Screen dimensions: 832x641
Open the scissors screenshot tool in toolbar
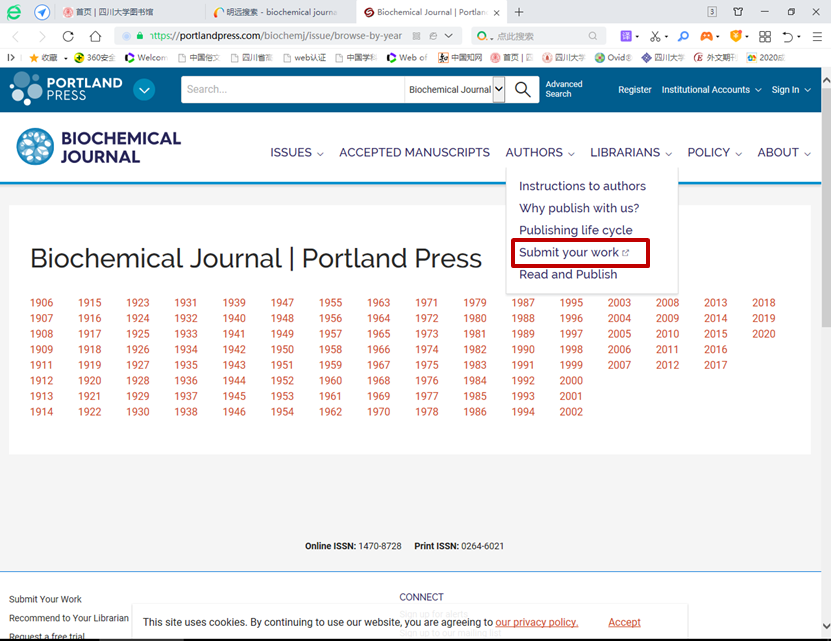click(655, 36)
